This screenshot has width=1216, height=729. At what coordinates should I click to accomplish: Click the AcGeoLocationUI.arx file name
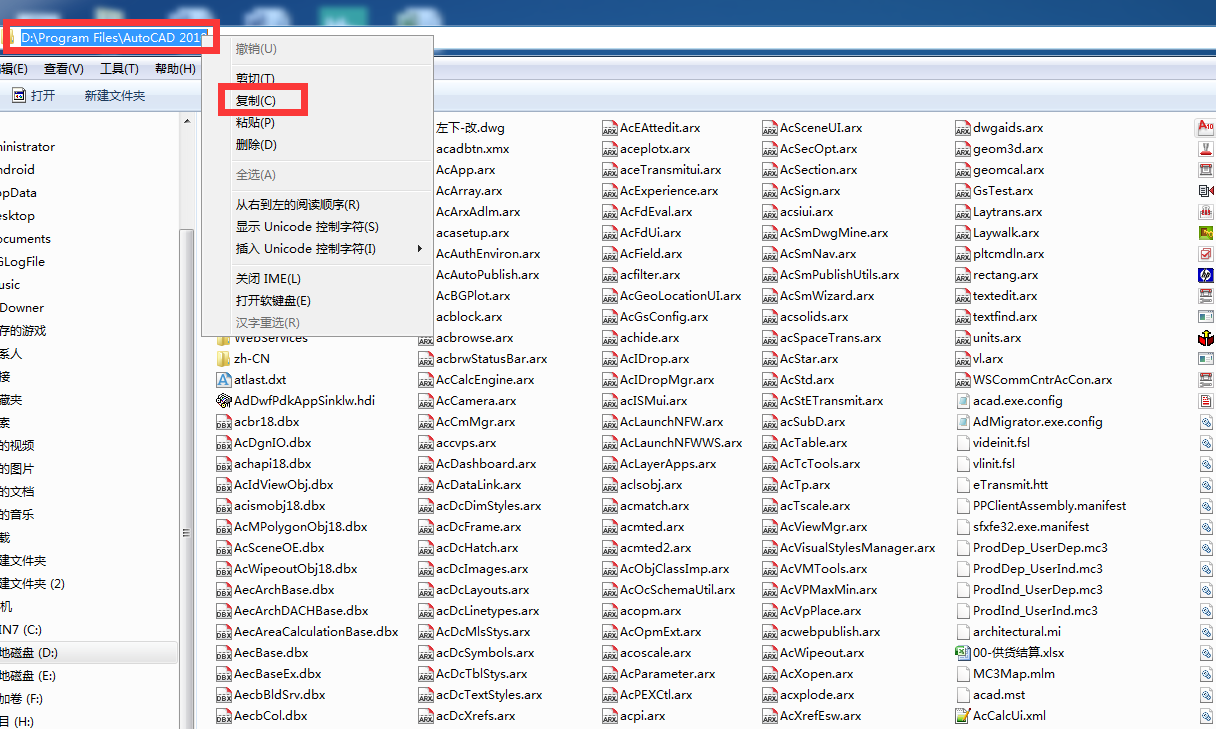tap(680, 296)
